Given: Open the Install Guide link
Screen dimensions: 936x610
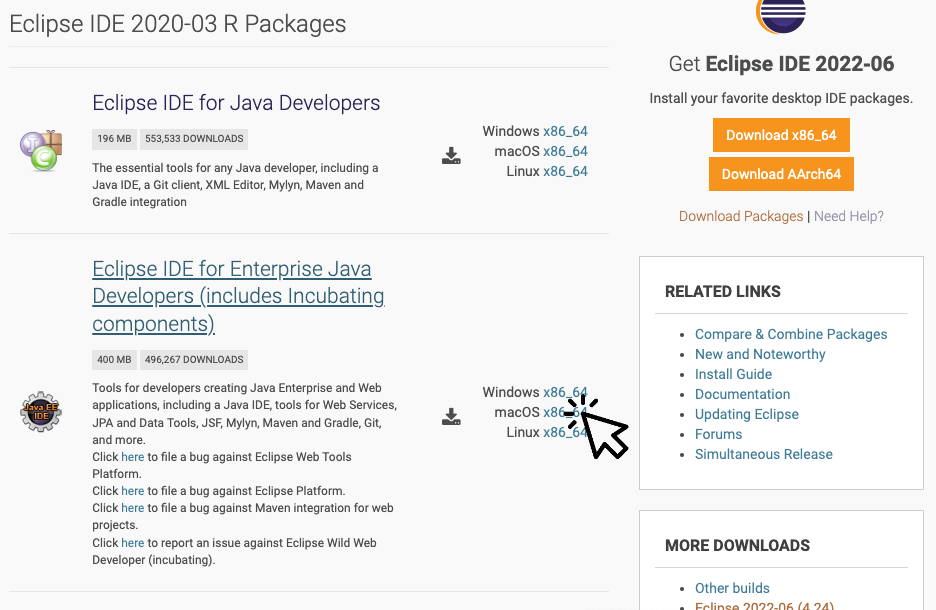Looking at the screenshot, I should pyautogui.click(x=733, y=374).
